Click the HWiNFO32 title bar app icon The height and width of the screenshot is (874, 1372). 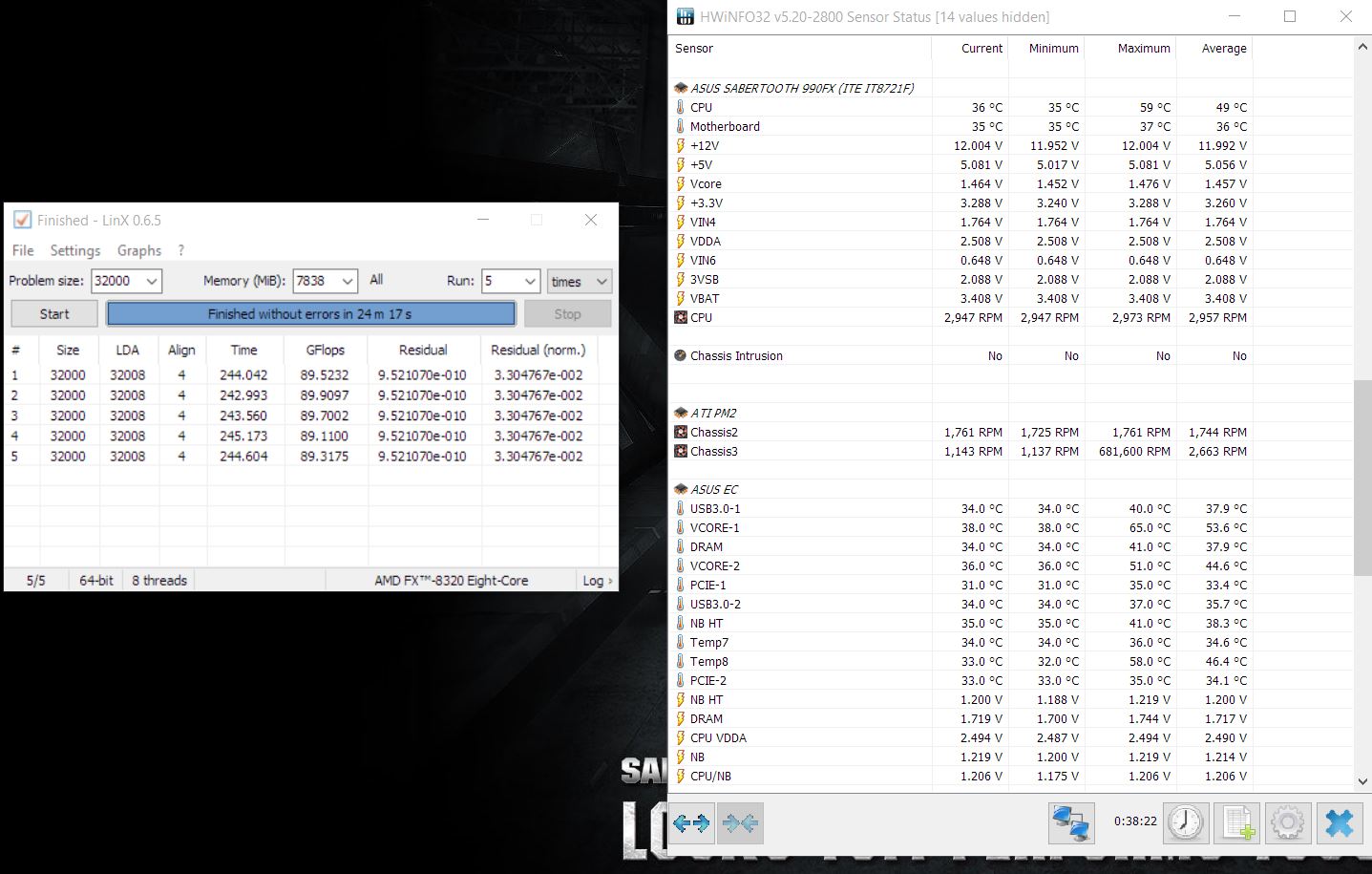685,16
